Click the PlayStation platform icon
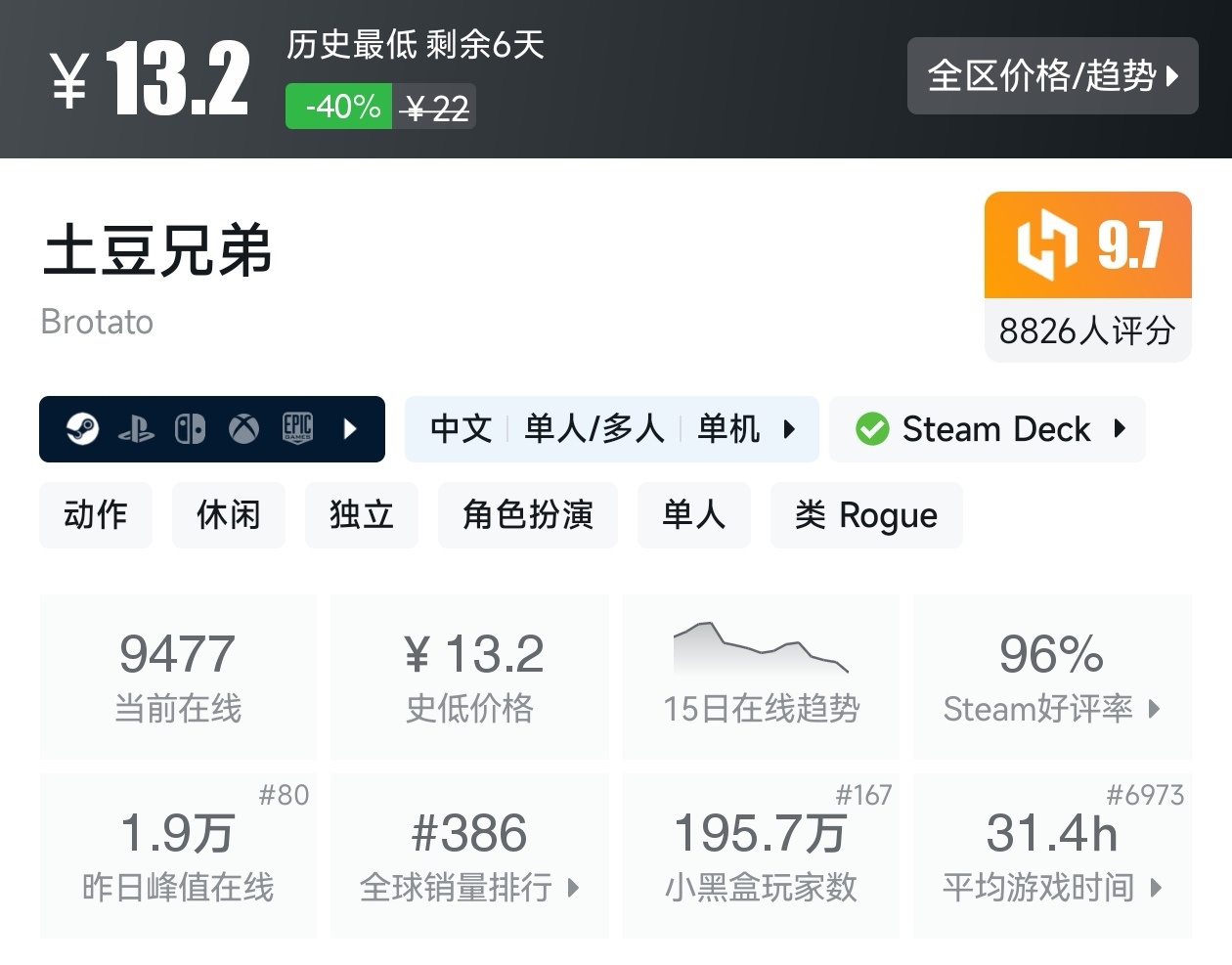 coord(136,429)
